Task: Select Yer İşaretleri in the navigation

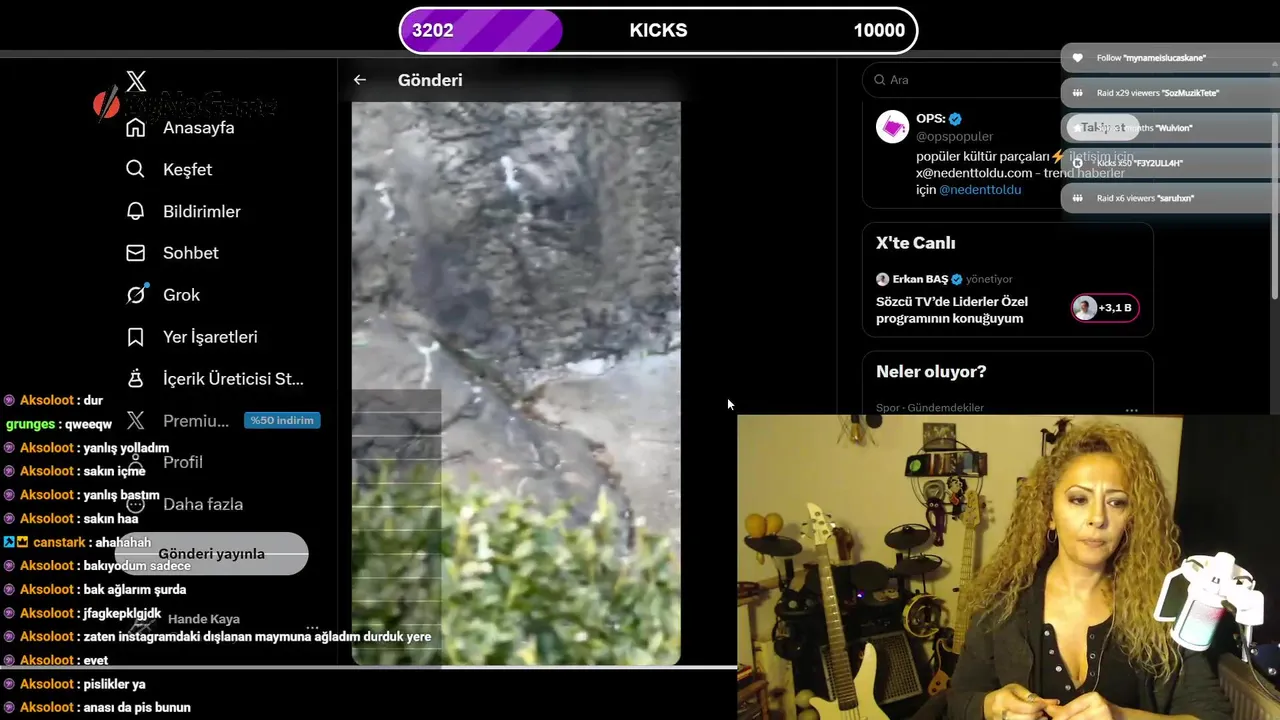Action: 210,337
